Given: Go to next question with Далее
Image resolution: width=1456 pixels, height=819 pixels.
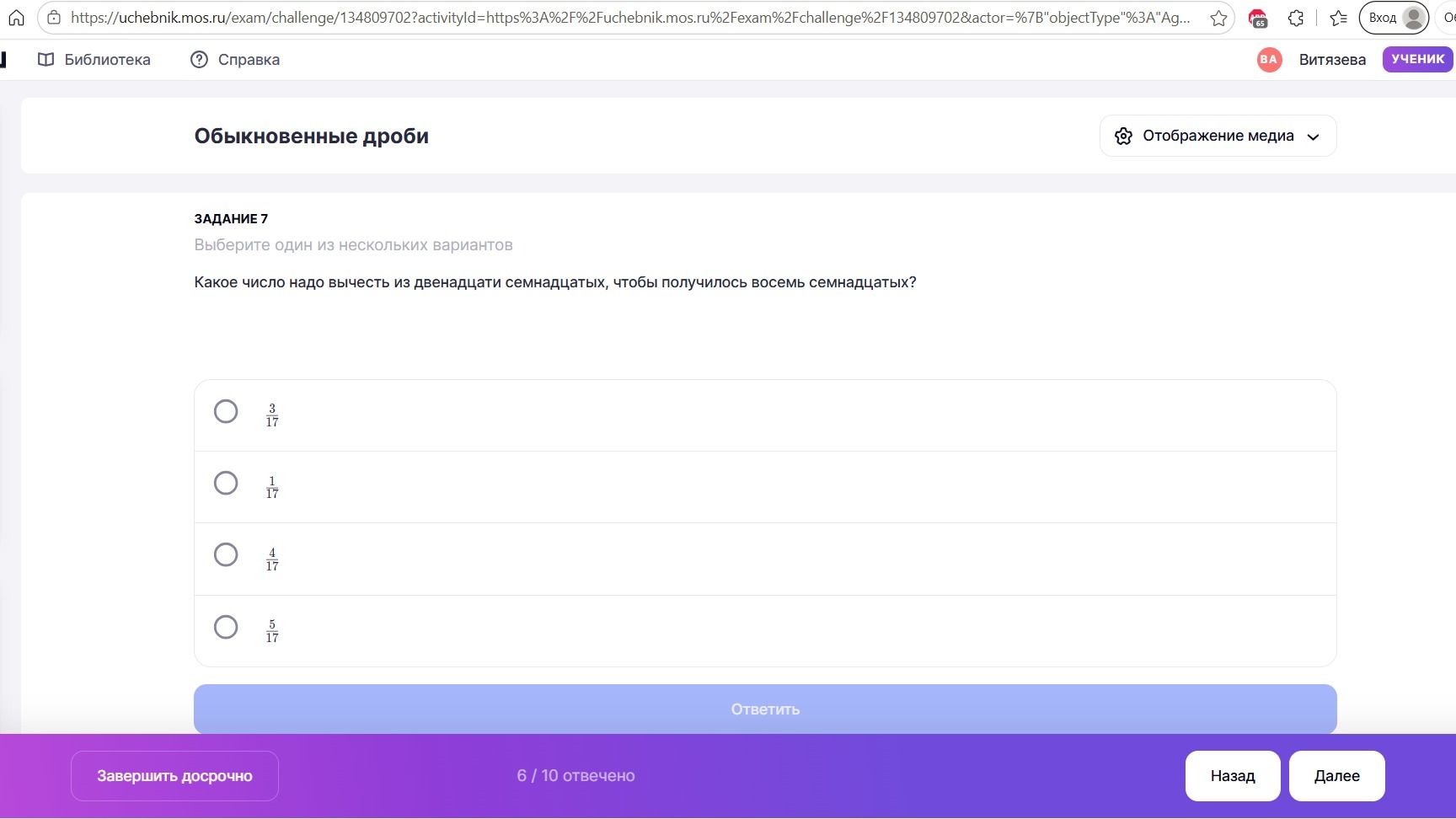Looking at the screenshot, I should pos(1337,776).
